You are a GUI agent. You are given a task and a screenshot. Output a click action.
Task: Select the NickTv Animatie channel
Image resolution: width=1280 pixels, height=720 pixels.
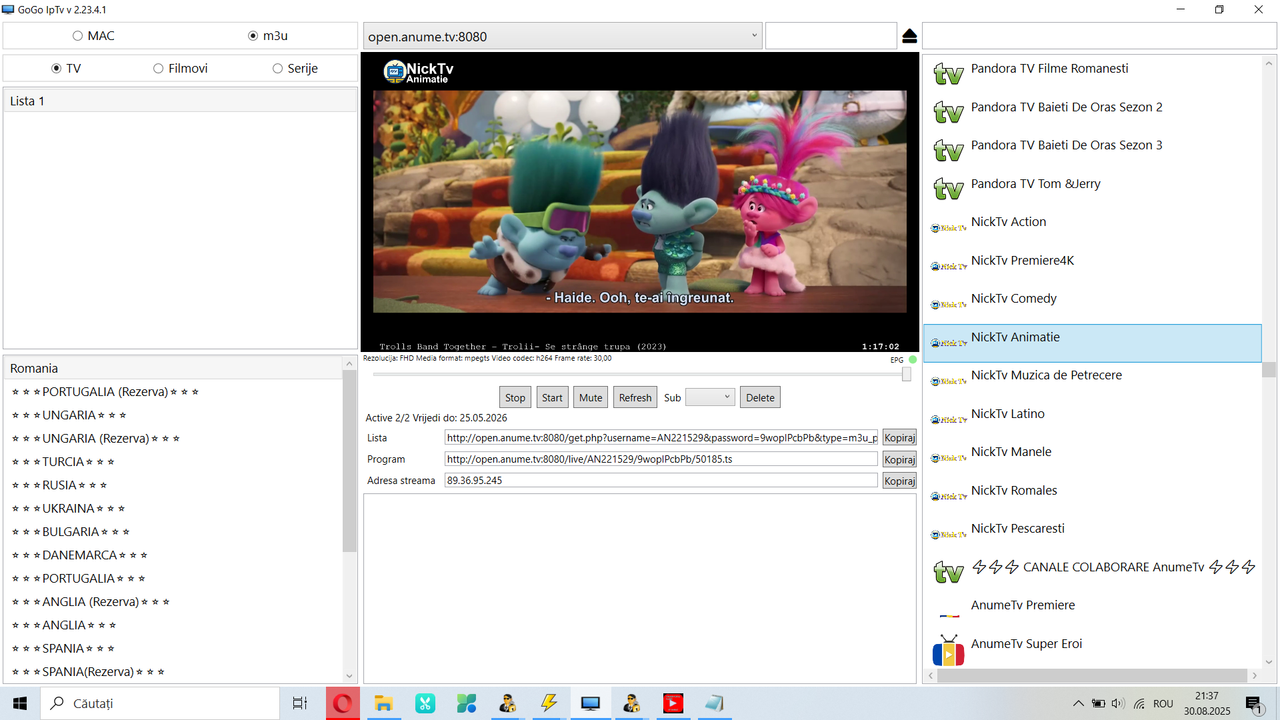coord(1092,343)
